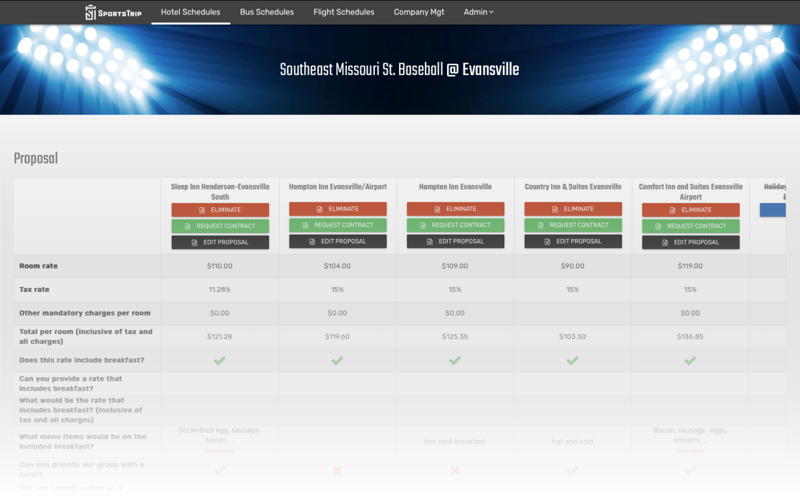Eliminate Comfort Inn and Suites Evansville Airport

pyautogui.click(x=690, y=210)
